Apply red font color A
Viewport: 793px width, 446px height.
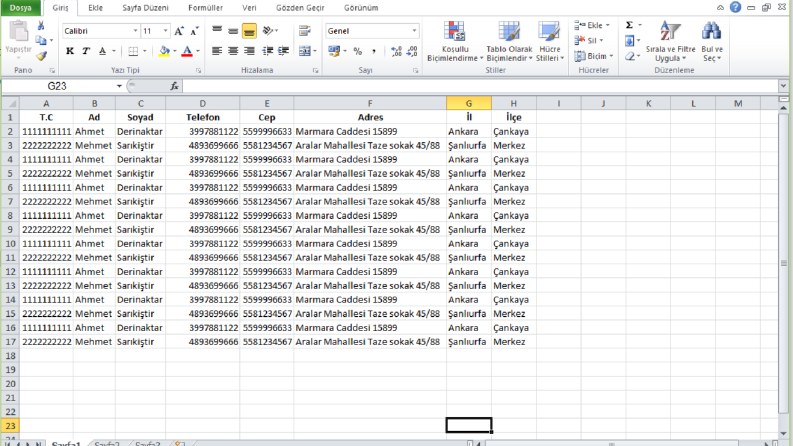[x=187, y=51]
